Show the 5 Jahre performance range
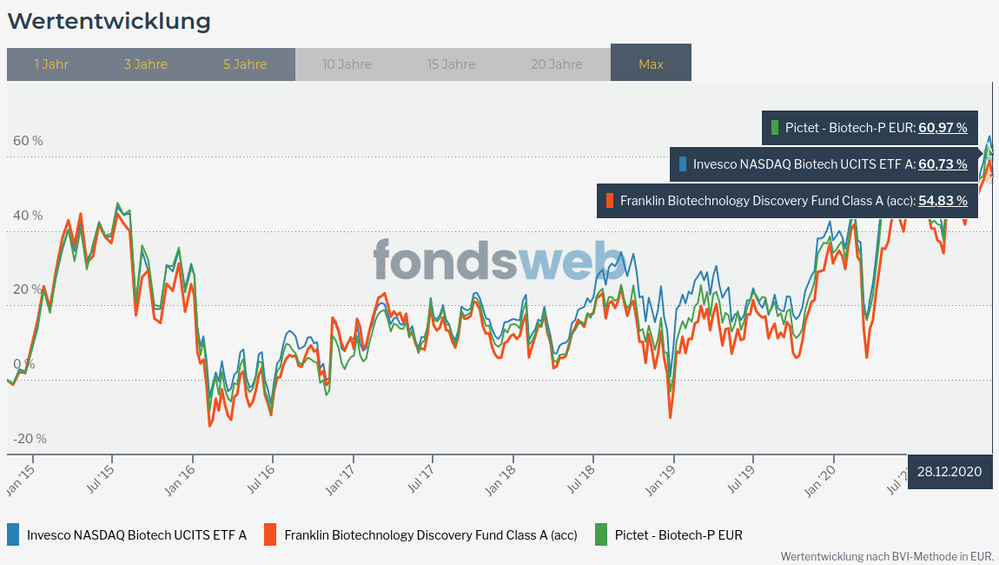The height and width of the screenshot is (565, 999). tap(245, 64)
